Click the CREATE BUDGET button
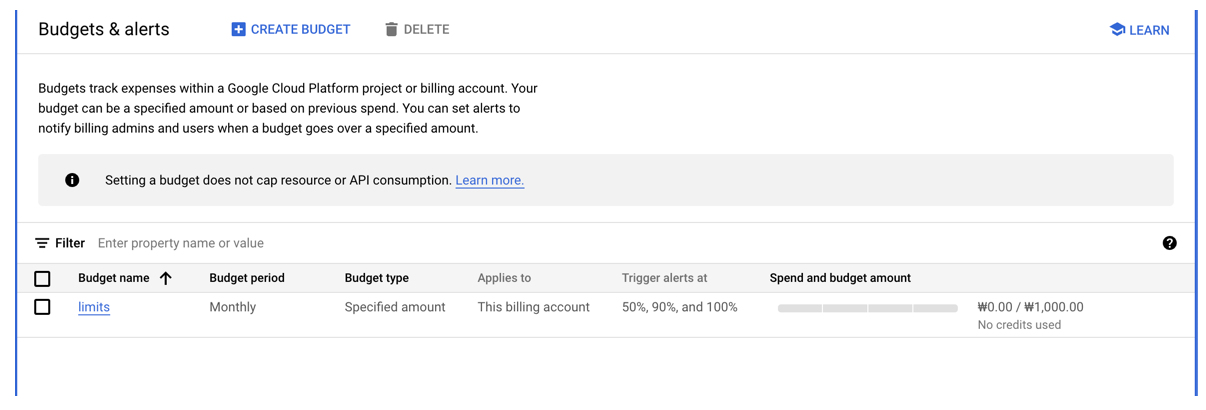The image size is (1206, 410). coord(291,30)
